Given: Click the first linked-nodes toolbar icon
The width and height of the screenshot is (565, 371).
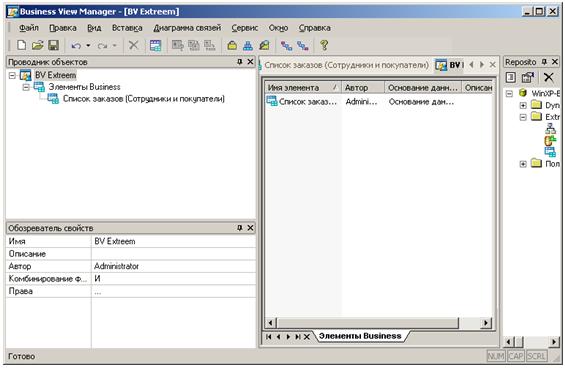Looking at the screenshot, I should (286, 45).
